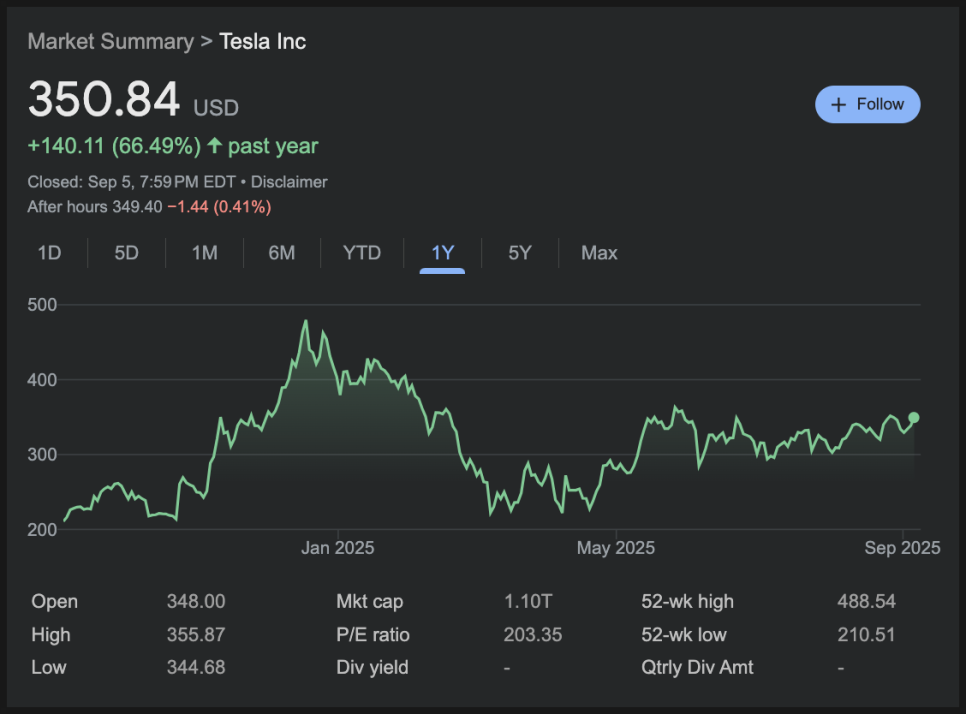View the 5Y price history tab

520,253
